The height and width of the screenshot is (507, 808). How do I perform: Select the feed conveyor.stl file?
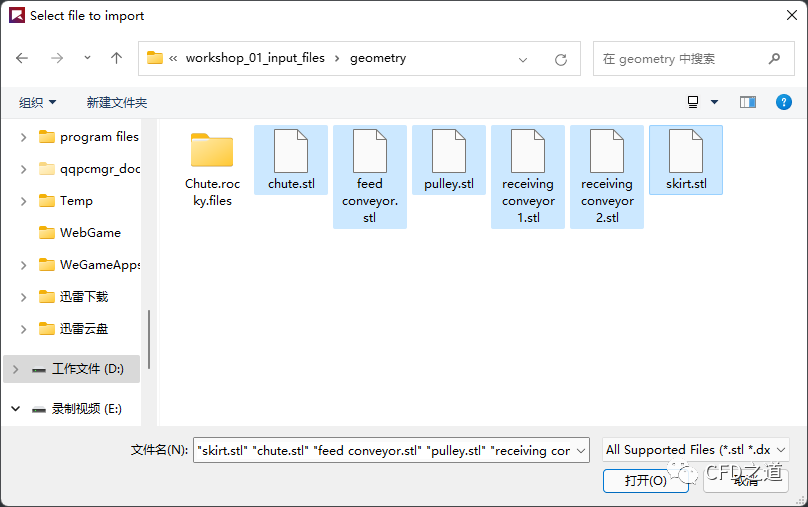click(x=370, y=177)
